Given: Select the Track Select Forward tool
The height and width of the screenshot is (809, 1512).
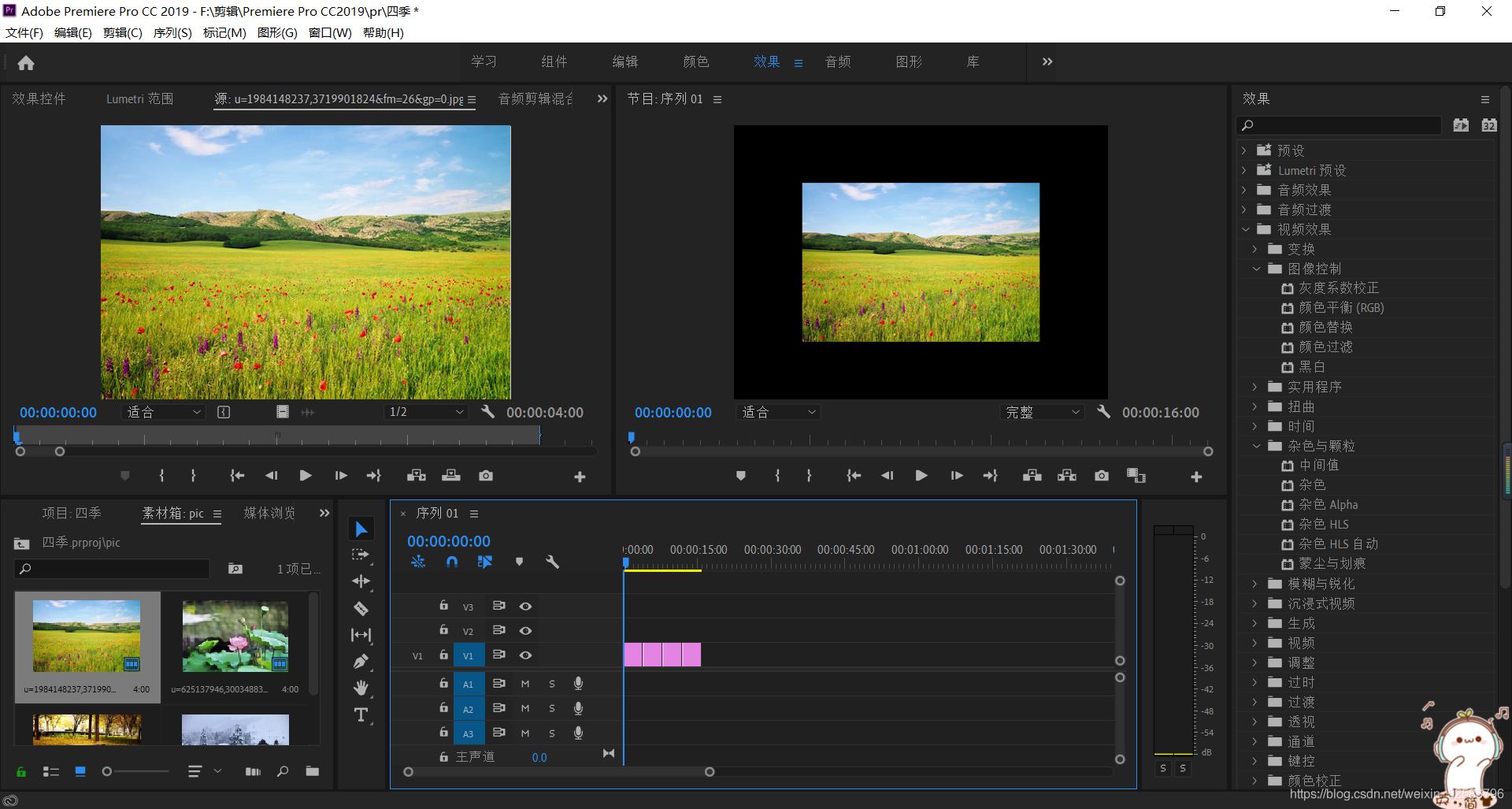Looking at the screenshot, I should click(361, 555).
